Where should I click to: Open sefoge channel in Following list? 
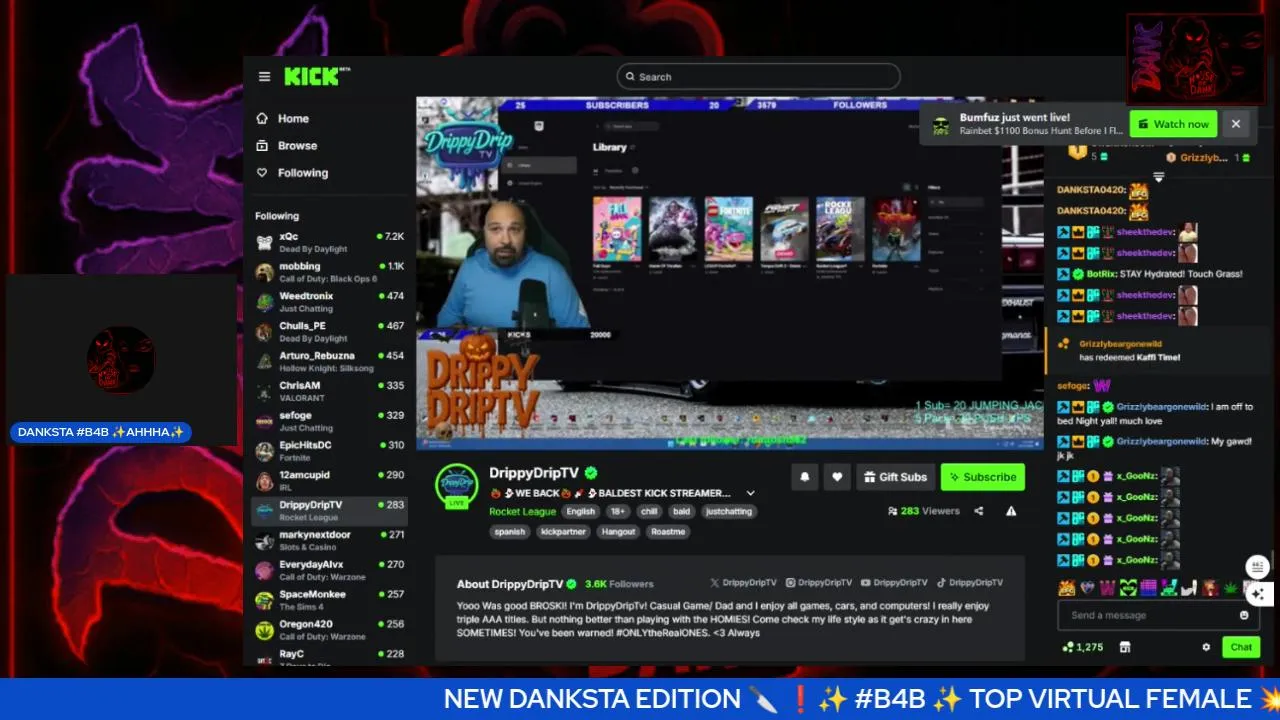coord(329,421)
